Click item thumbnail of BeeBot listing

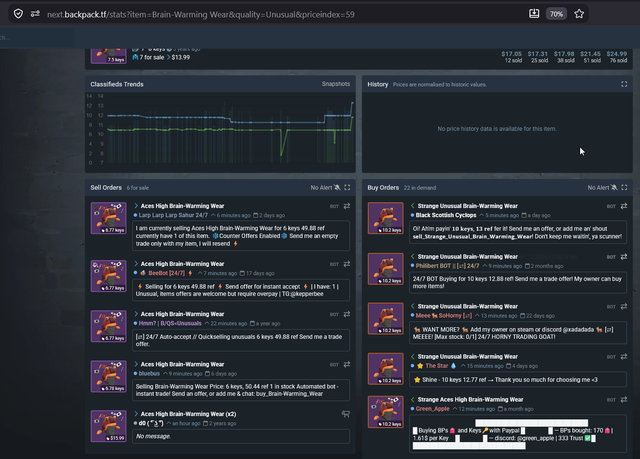(x=109, y=276)
